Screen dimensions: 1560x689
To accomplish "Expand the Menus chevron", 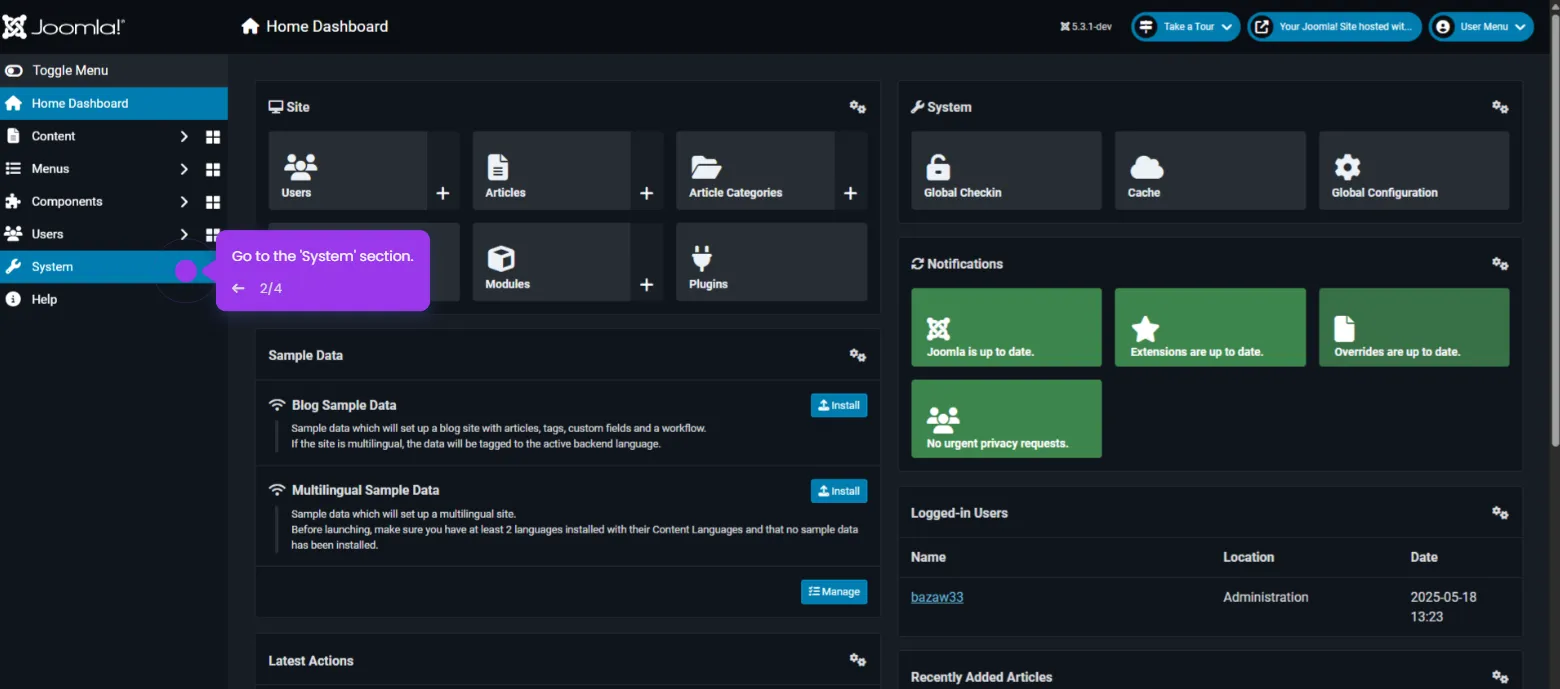I will [x=184, y=169].
